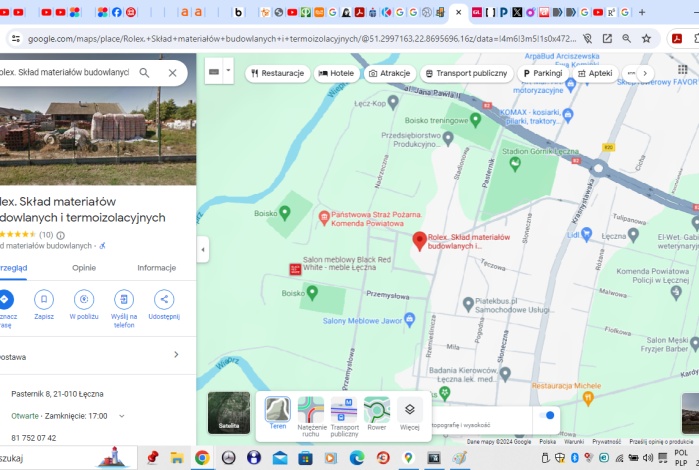Click the keyboard input tool icon
The image size is (699, 470).
click(x=214, y=71)
